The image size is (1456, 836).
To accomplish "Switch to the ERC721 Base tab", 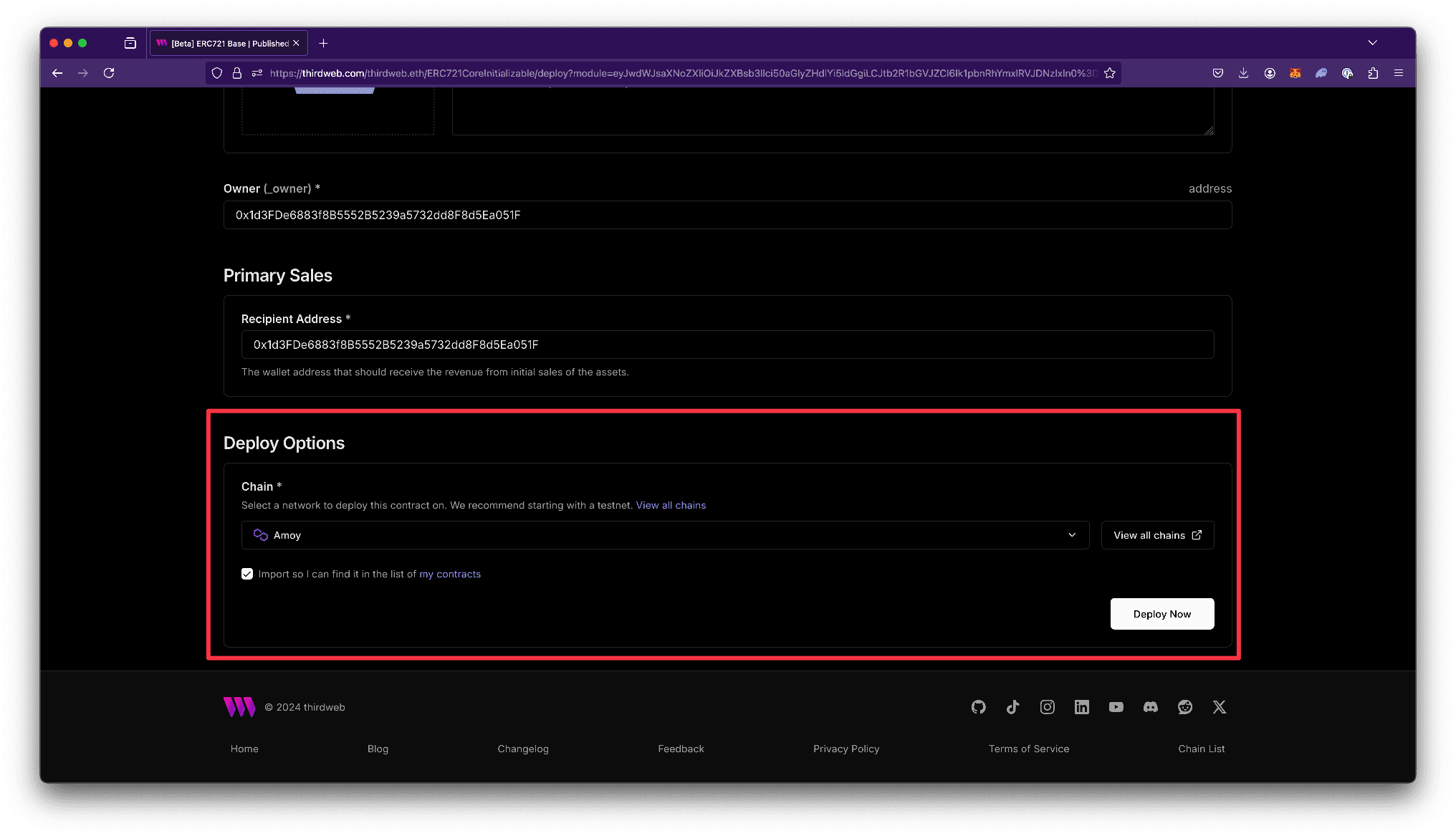I will click(222, 42).
